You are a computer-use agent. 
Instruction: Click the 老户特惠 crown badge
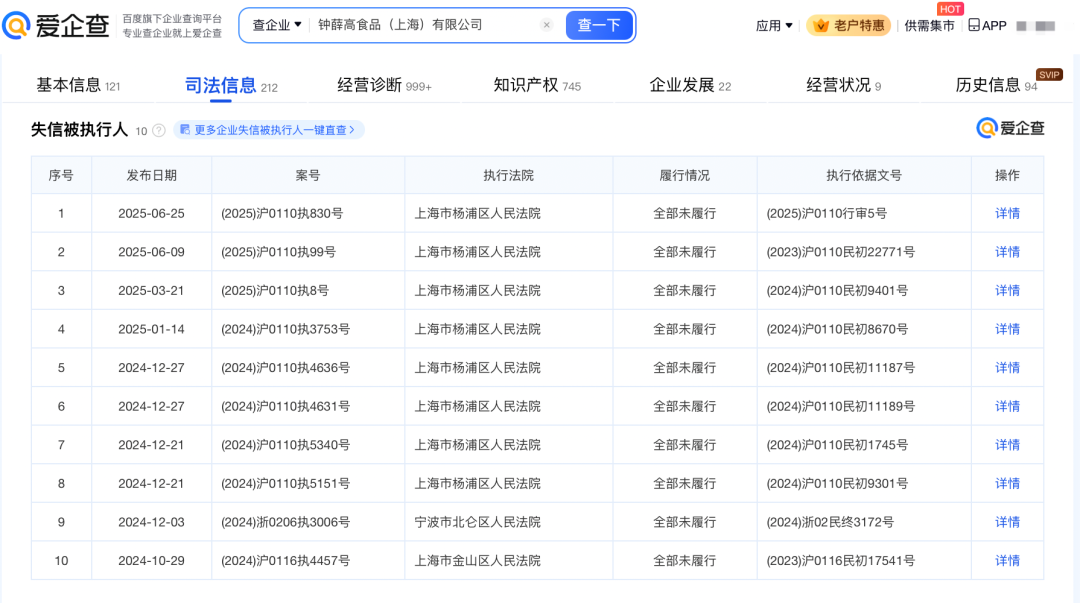(849, 25)
